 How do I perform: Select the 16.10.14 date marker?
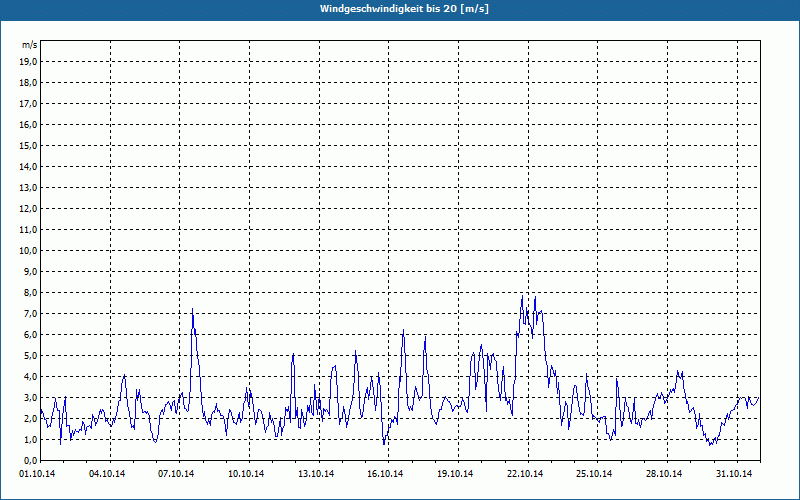point(386,474)
